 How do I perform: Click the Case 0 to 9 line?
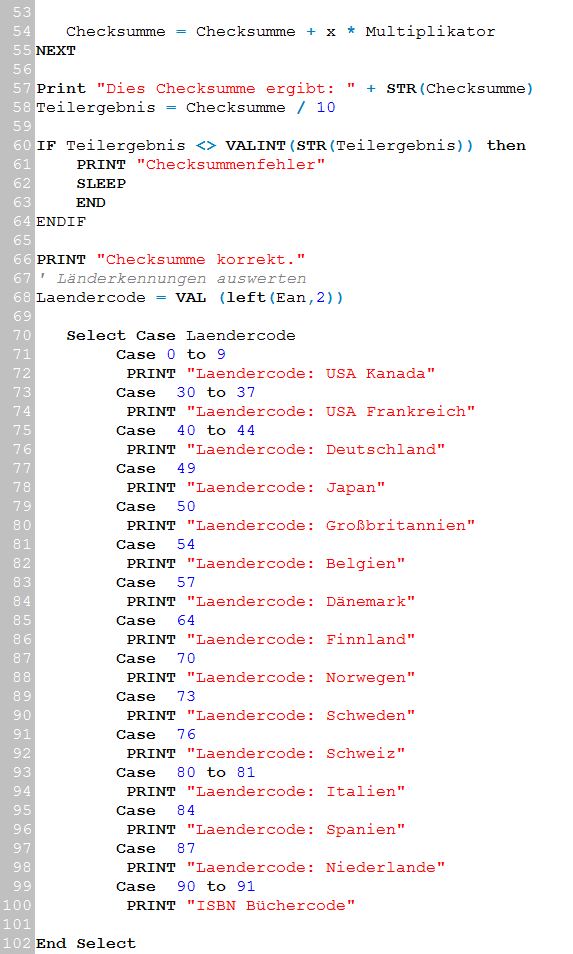point(171,354)
